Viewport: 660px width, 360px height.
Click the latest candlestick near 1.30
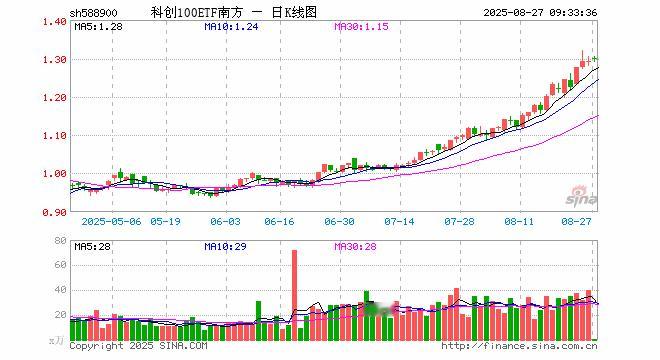pyautogui.click(x=594, y=59)
